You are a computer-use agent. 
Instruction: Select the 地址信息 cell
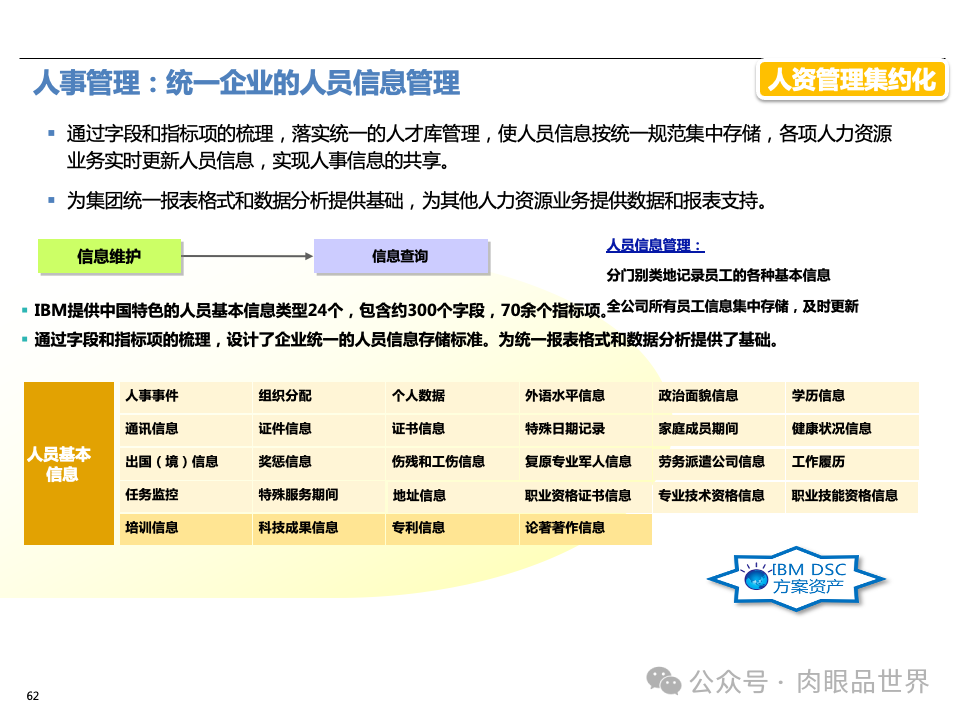[x=452, y=496]
